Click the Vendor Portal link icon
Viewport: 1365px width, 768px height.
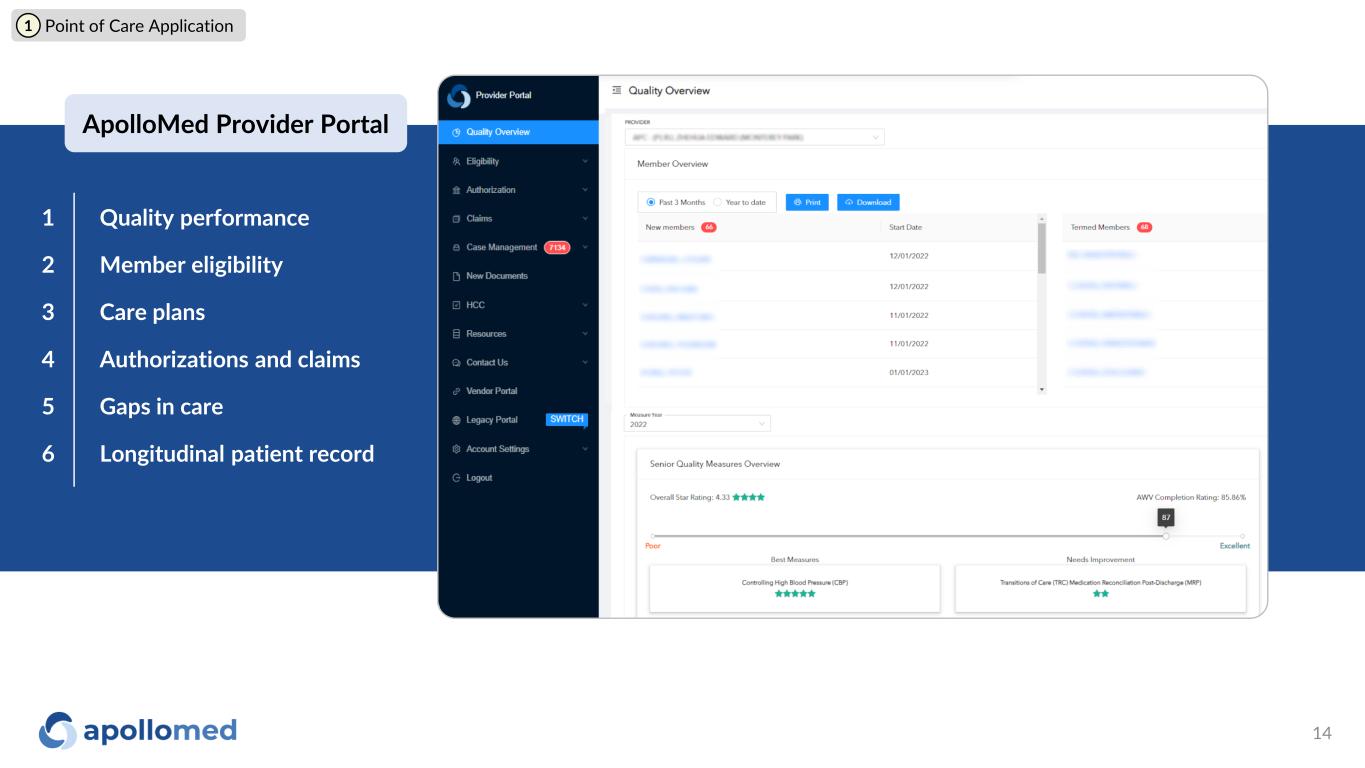[x=456, y=391]
